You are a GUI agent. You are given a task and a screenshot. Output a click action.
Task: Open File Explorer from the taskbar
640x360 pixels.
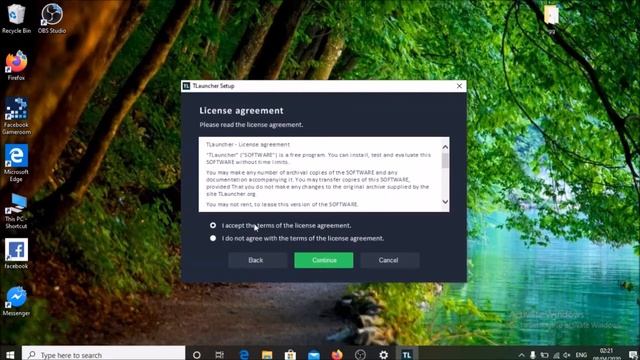pos(267,355)
